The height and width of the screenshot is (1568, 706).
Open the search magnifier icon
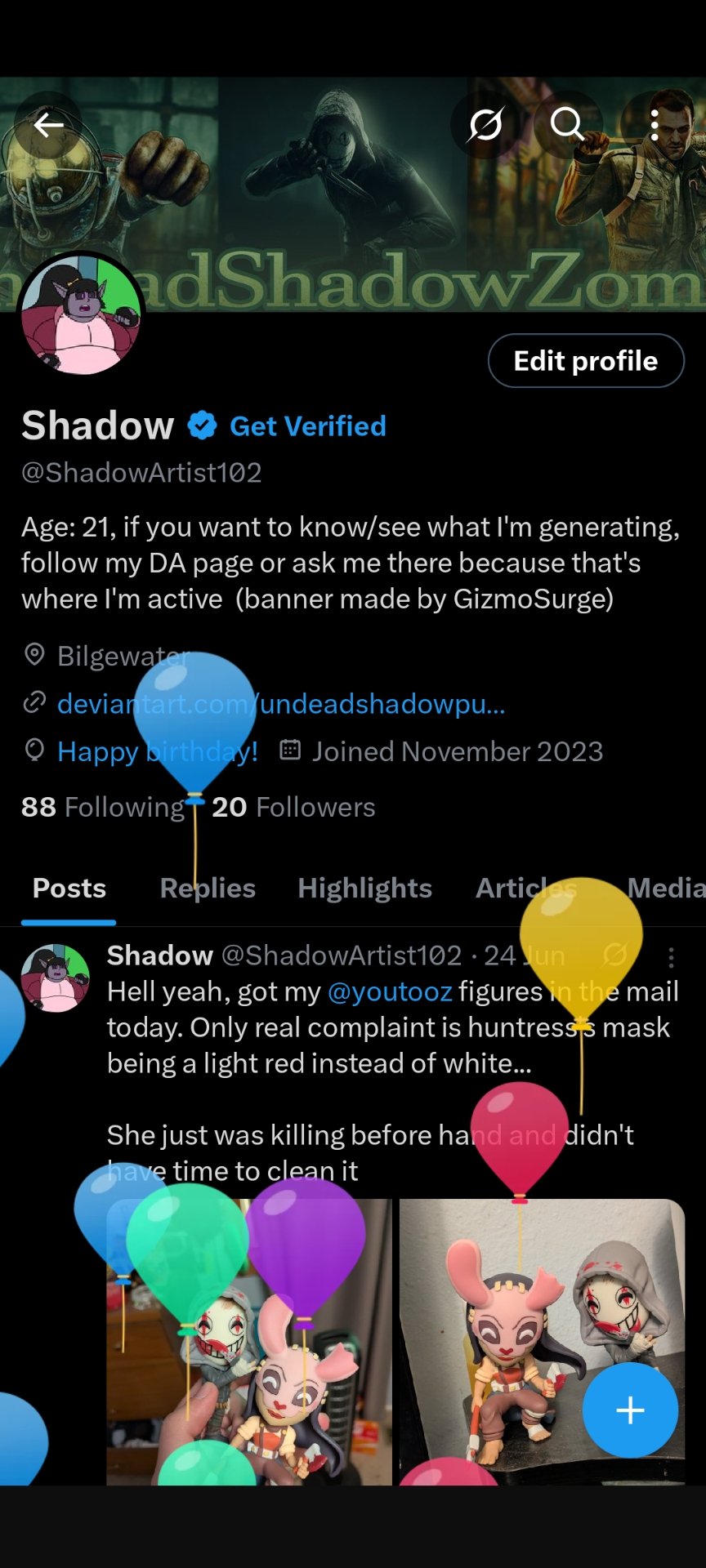coord(567,125)
